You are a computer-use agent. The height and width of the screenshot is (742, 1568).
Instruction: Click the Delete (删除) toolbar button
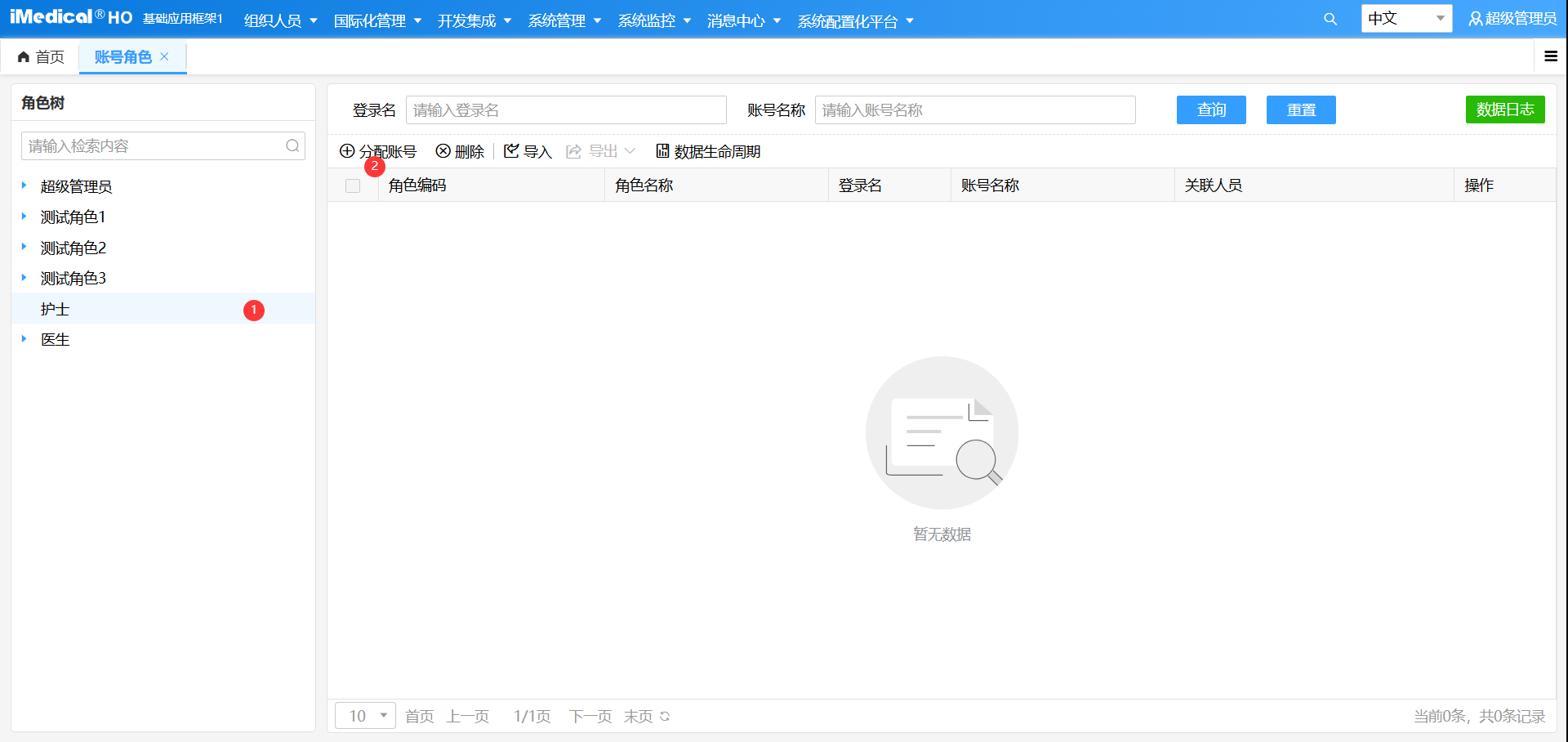pos(460,151)
